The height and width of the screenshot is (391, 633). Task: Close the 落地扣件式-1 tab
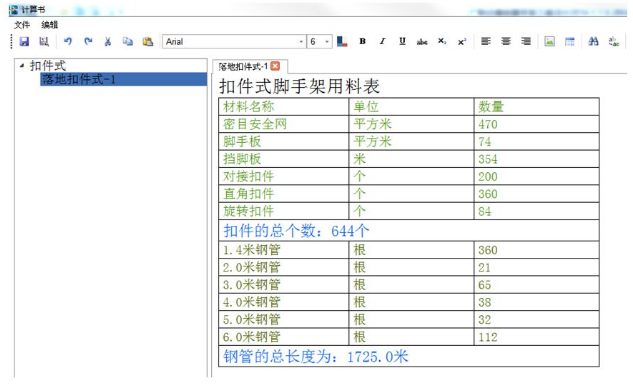pyautogui.click(x=275, y=66)
